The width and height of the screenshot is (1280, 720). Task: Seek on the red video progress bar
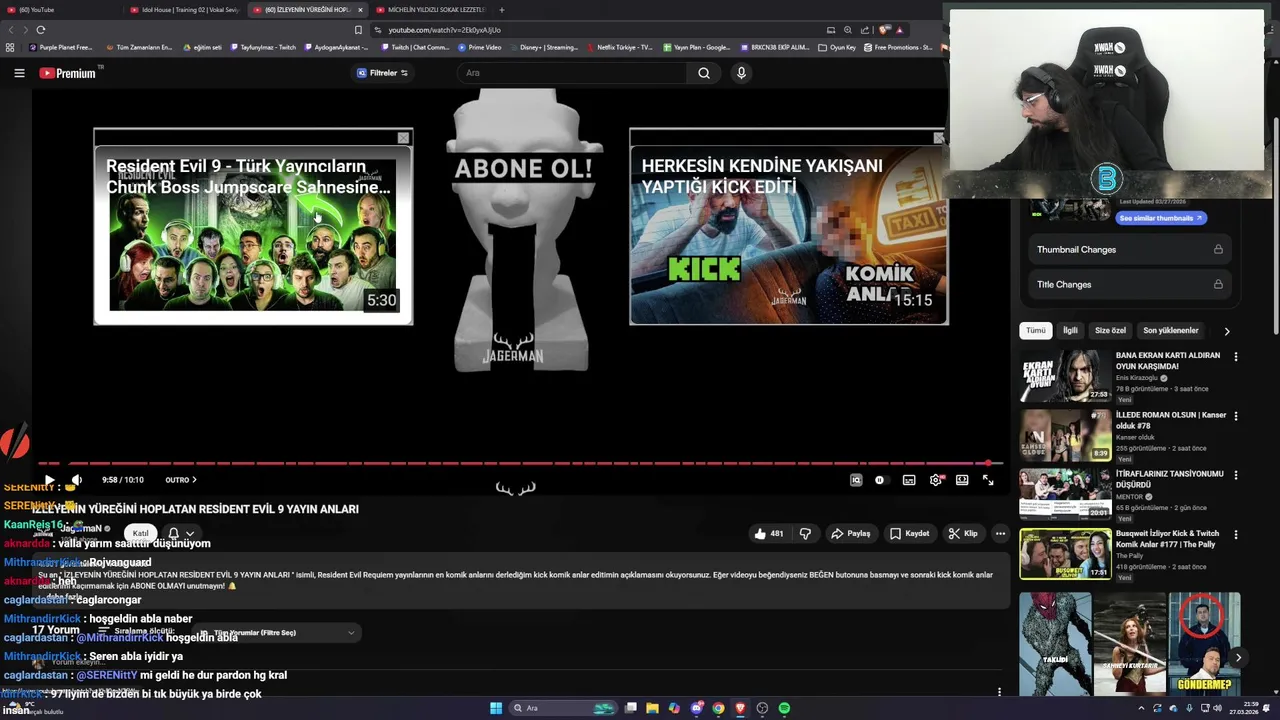pyautogui.click(x=520, y=463)
